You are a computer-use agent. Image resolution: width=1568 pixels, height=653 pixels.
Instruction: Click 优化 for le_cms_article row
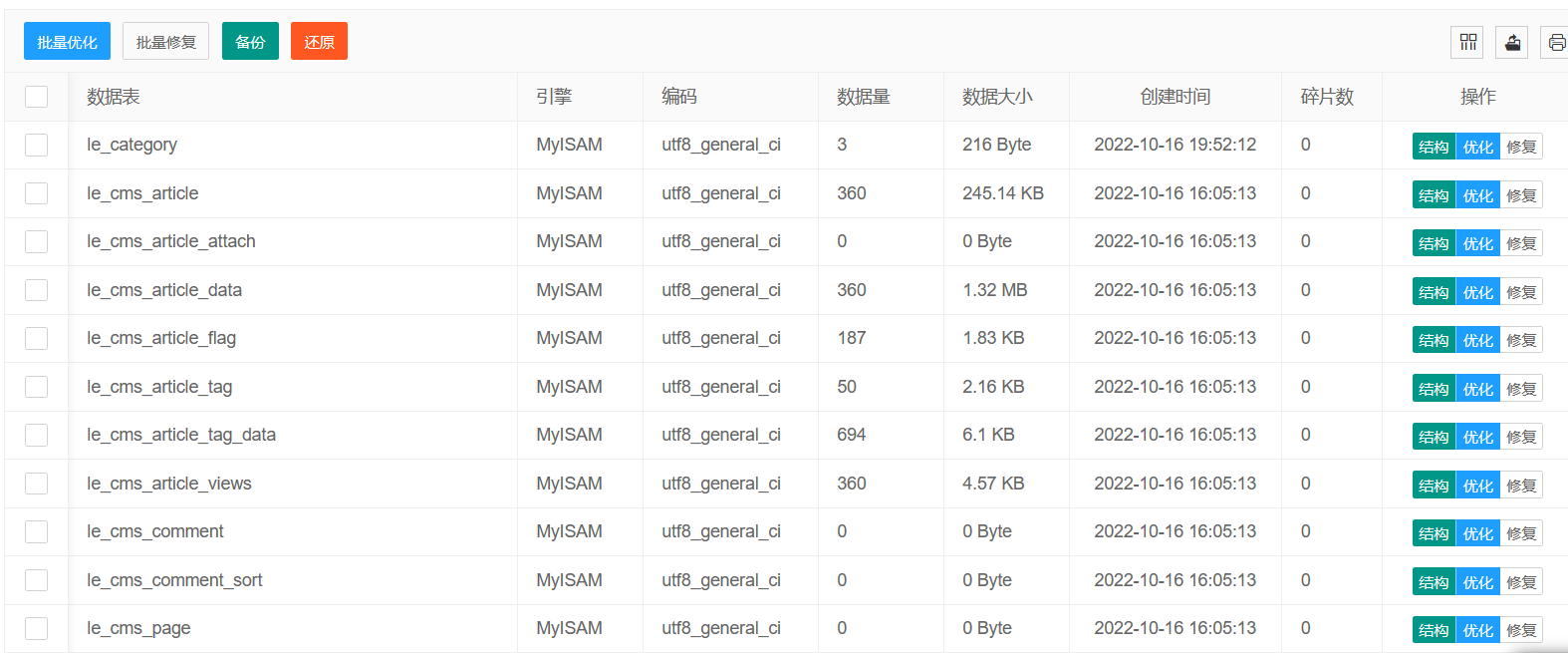[1477, 195]
